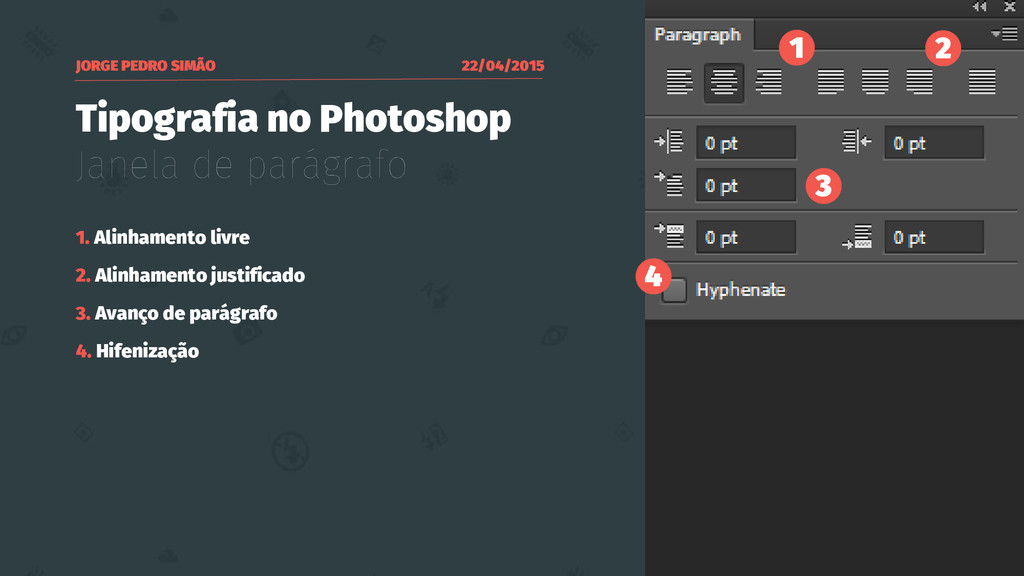Collapse the panel with double arrows
This screenshot has width=1024, height=576.
point(979,7)
